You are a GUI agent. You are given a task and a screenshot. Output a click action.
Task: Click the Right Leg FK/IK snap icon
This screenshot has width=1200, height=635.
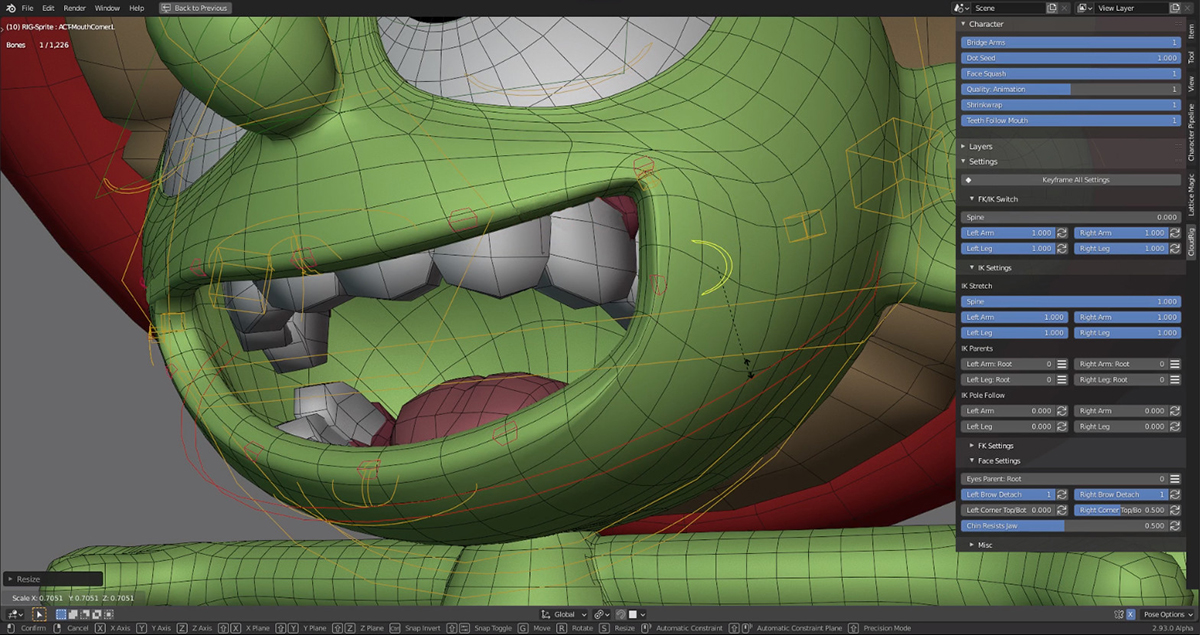(1174, 248)
